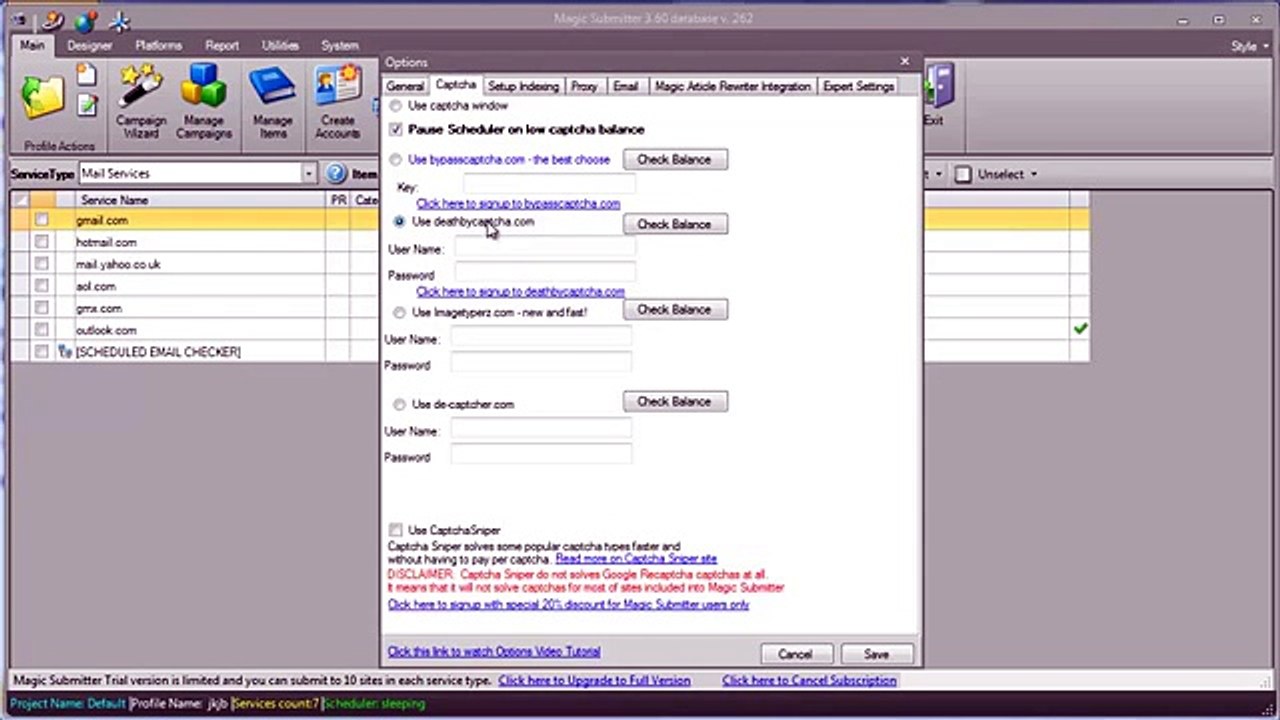The width and height of the screenshot is (1280, 720).
Task: Open the Utilities ribbon tab
Action: pos(280,46)
